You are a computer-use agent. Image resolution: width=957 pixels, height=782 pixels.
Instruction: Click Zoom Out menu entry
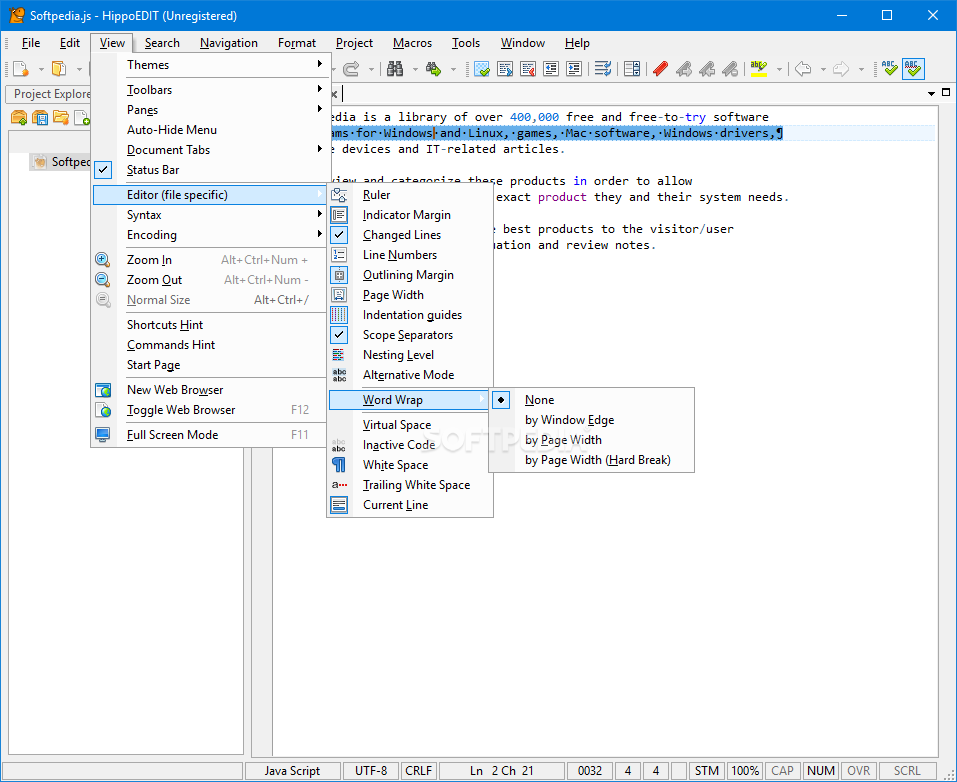click(x=211, y=280)
